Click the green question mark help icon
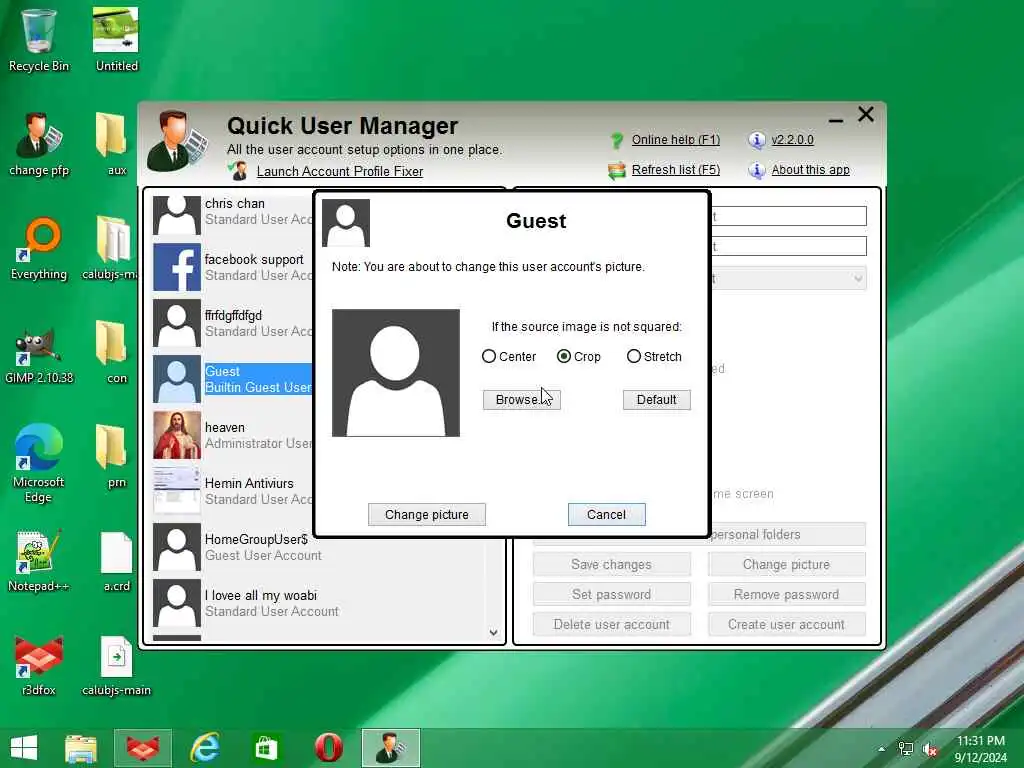Viewport: 1024px width, 768px height. pyautogui.click(x=616, y=140)
